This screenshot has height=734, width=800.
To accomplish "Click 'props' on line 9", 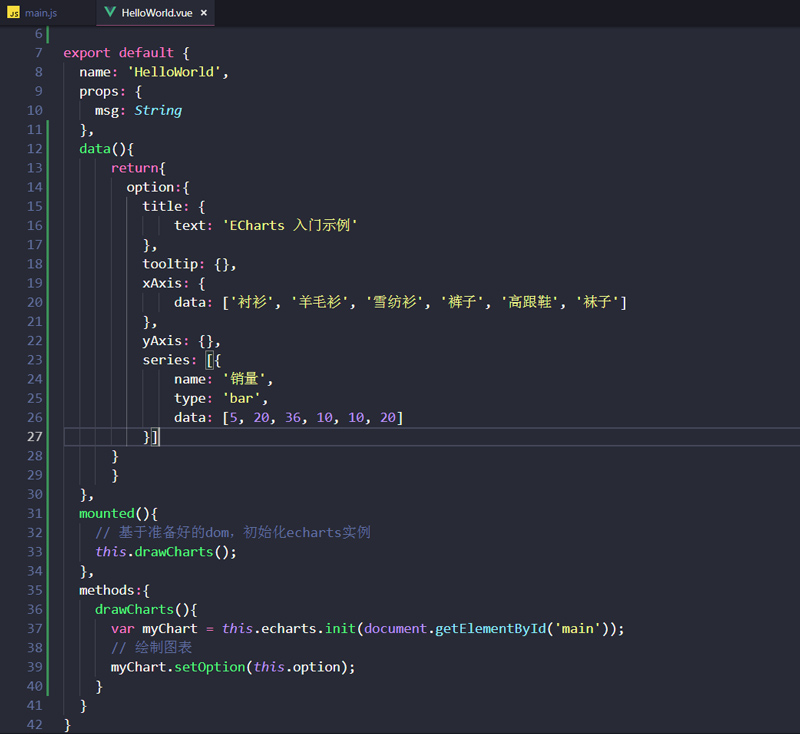I will click(99, 92).
